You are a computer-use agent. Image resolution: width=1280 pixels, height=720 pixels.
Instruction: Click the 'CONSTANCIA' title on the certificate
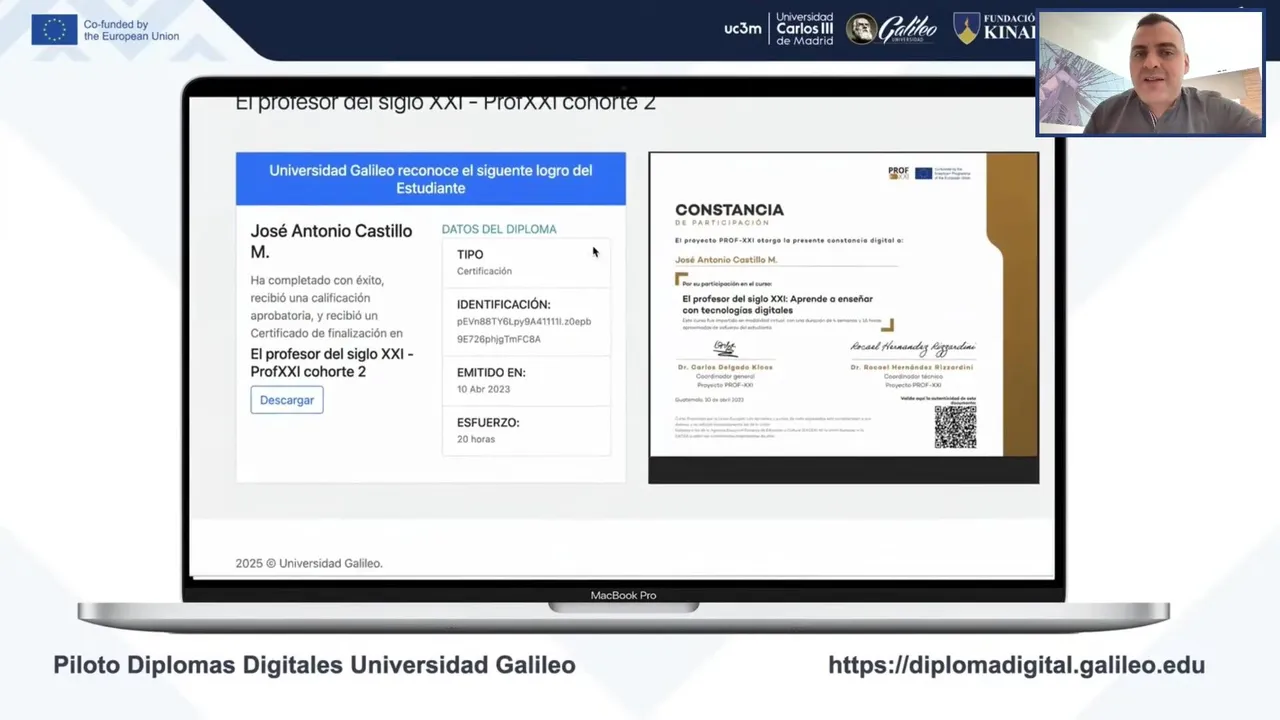pos(729,210)
